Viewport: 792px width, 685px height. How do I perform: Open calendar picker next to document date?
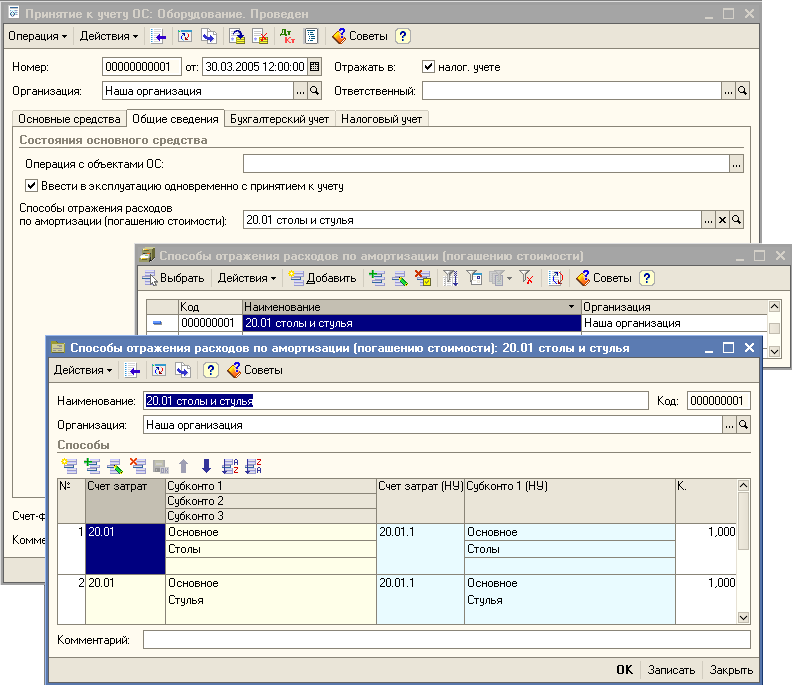tap(314, 67)
